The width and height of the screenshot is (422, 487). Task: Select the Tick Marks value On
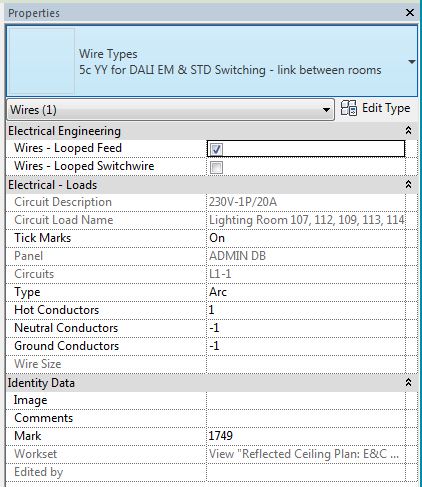tap(306, 238)
